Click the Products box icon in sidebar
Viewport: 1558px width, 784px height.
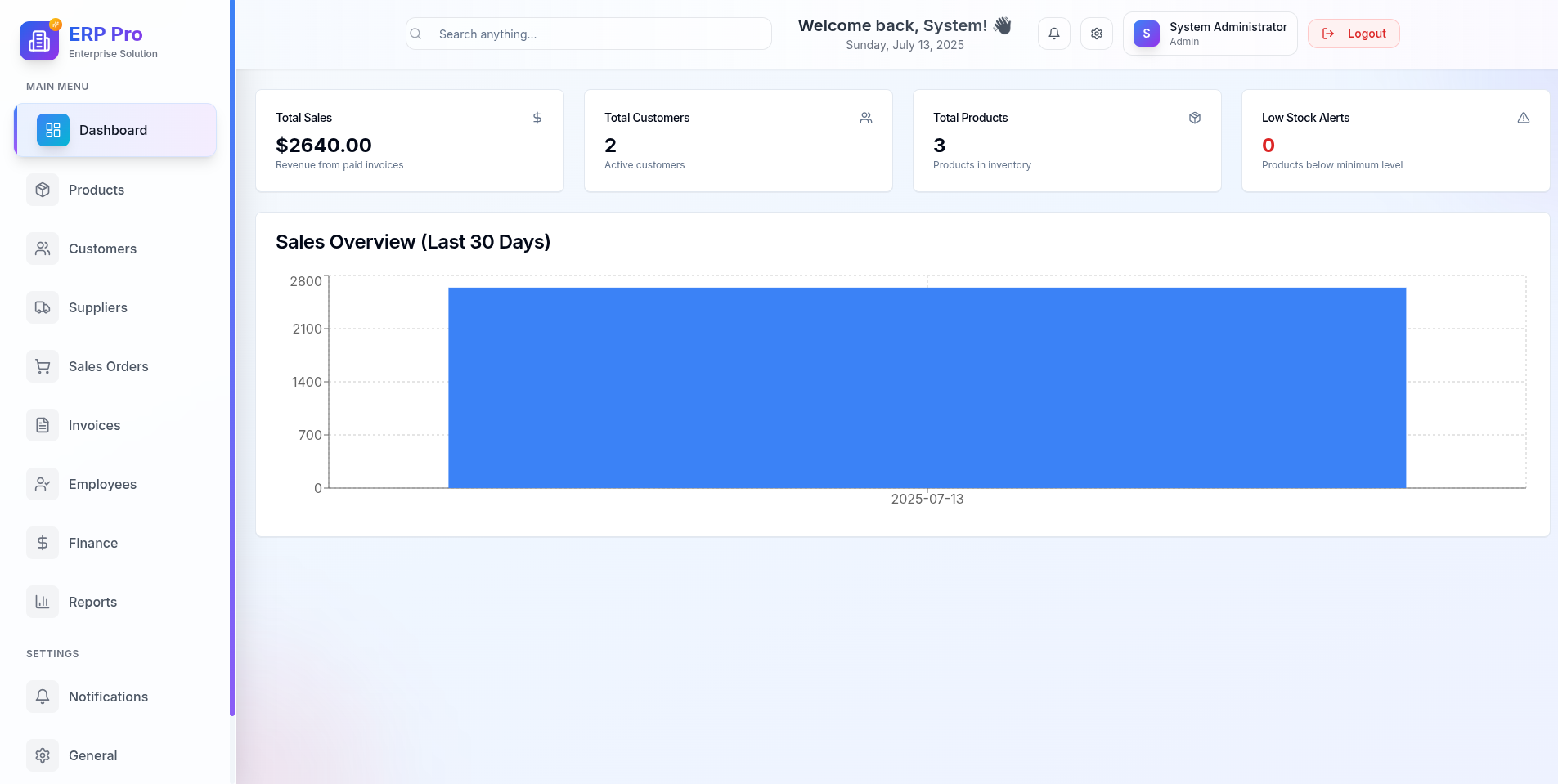43,190
